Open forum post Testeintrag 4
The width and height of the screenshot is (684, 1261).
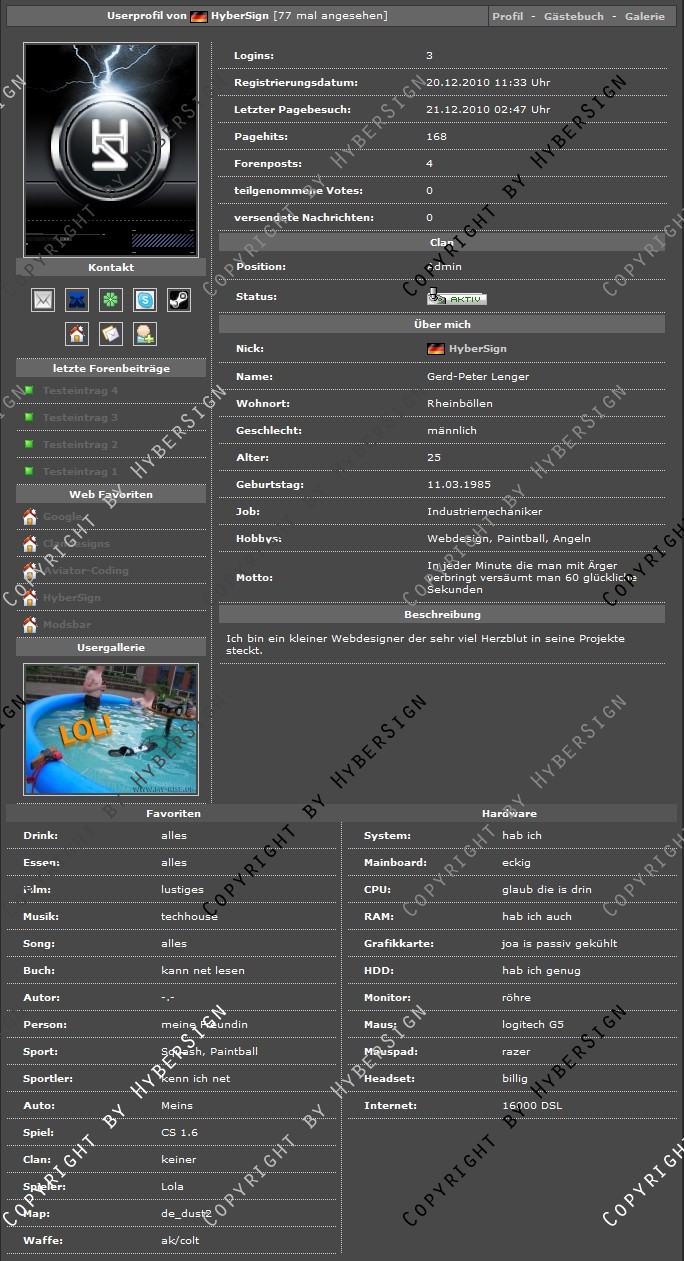pyautogui.click(x=80, y=391)
